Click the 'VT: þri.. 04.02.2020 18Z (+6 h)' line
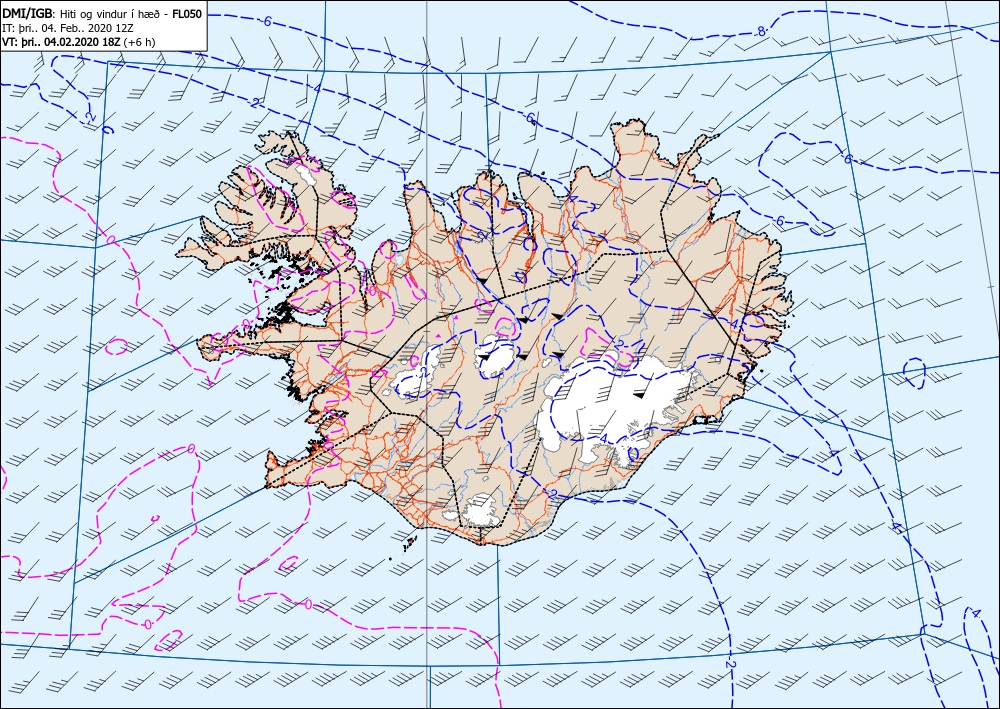Image resolution: width=1000 pixels, height=709 pixels. click(78, 42)
